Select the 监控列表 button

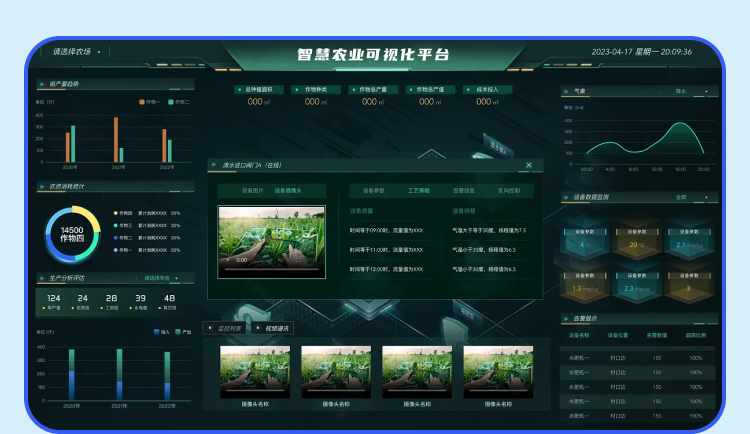[x=226, y=327]
